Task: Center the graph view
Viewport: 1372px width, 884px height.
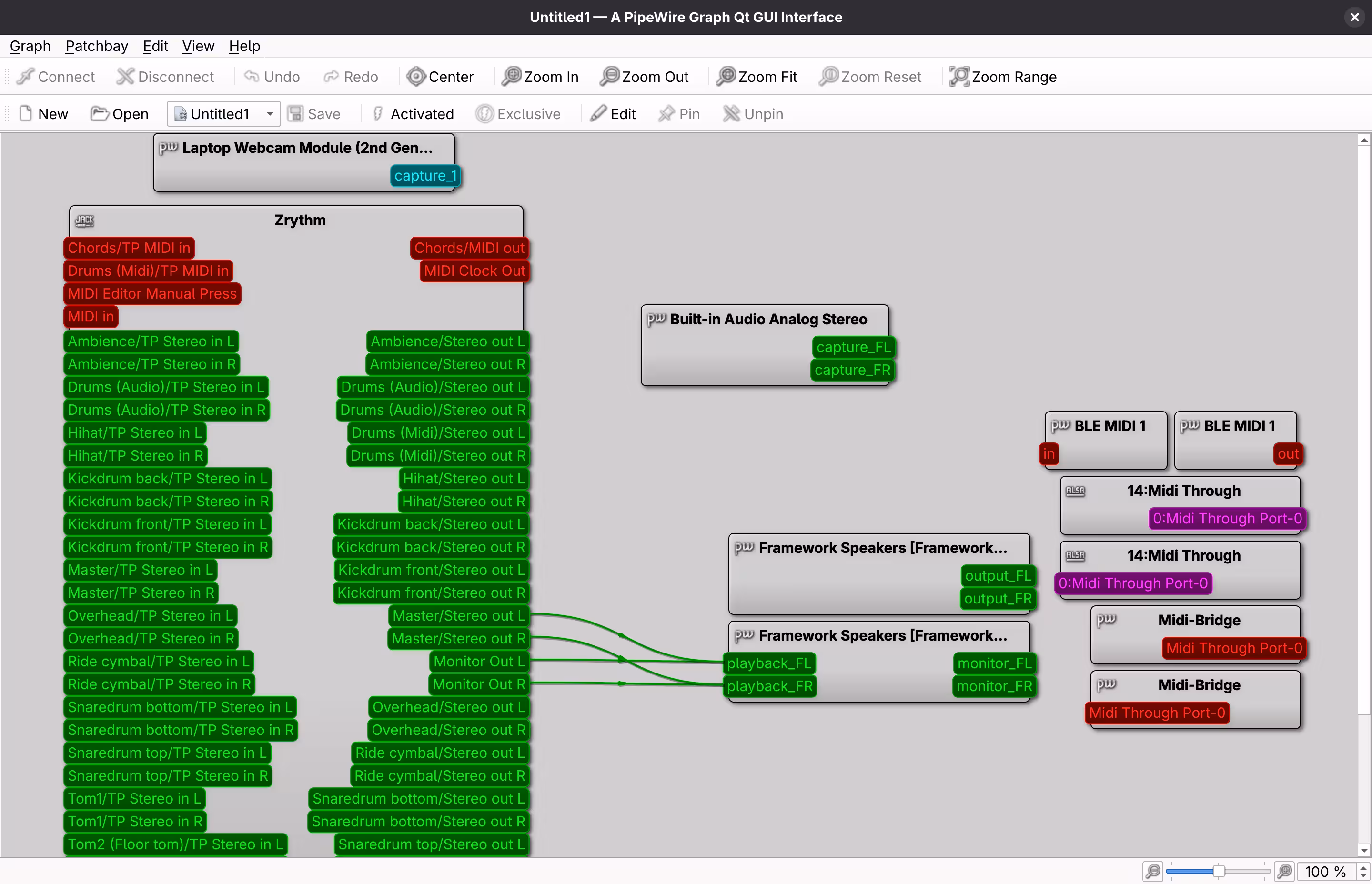Action: point(440,76)
